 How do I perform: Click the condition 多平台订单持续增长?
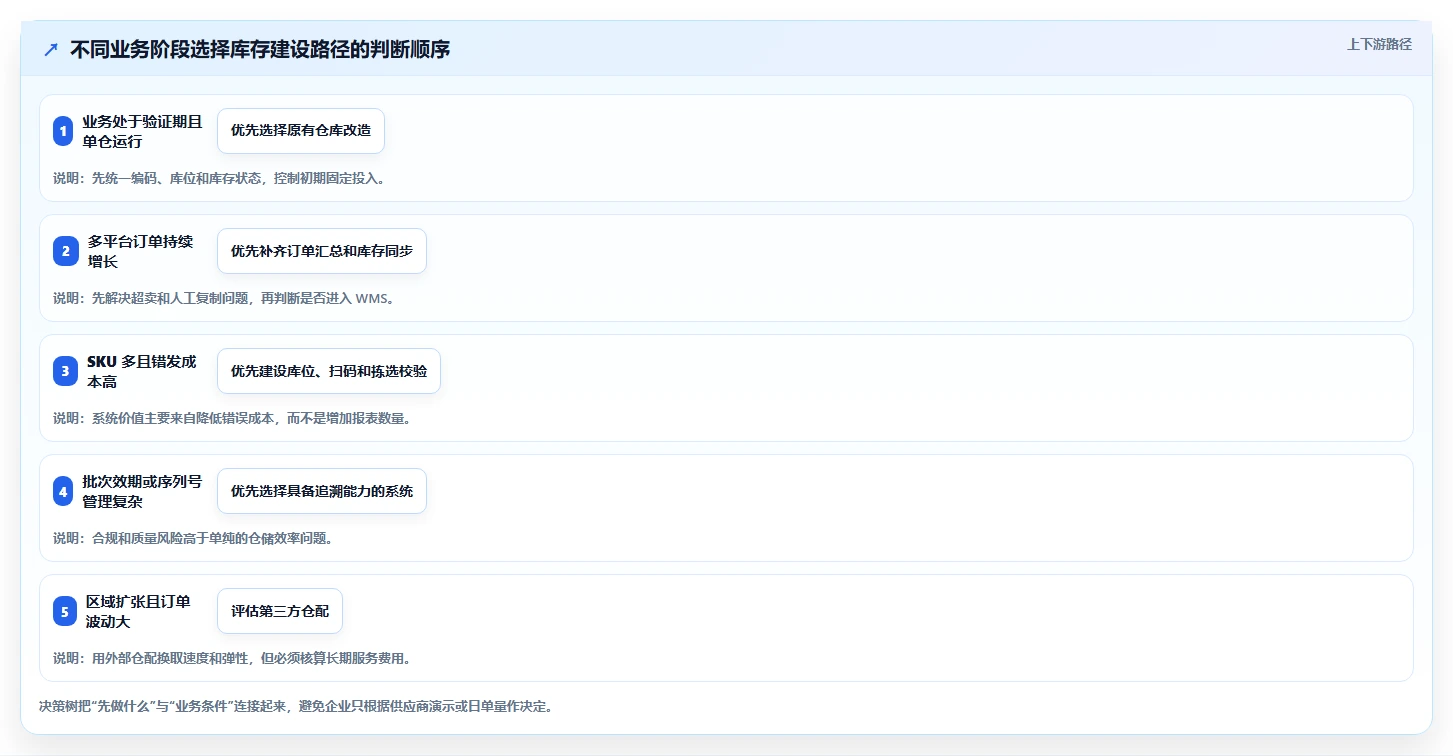point(140,251)
